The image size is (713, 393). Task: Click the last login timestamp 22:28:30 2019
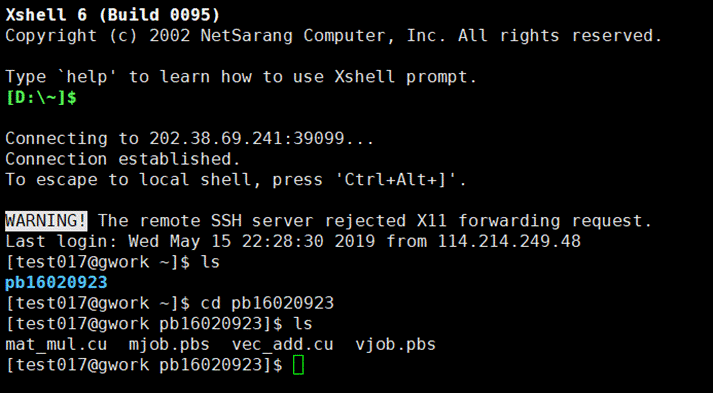(x=308, y=241)
